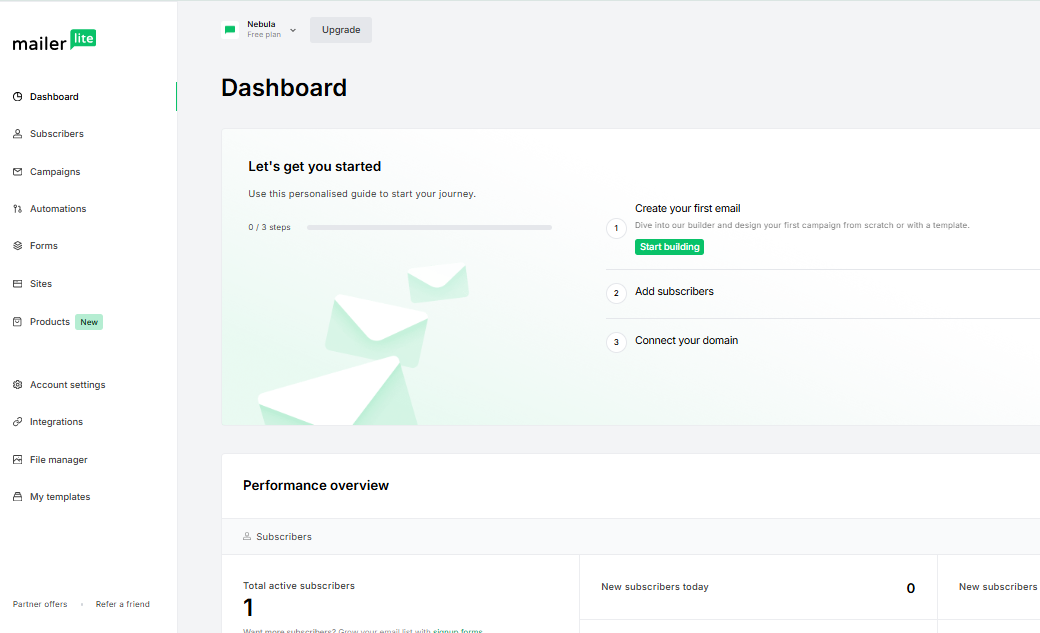The height and width of the screenshot is (633, 1040).
Task: Click the Subscribers person icon in sidebar
Action: pos(18,134)
